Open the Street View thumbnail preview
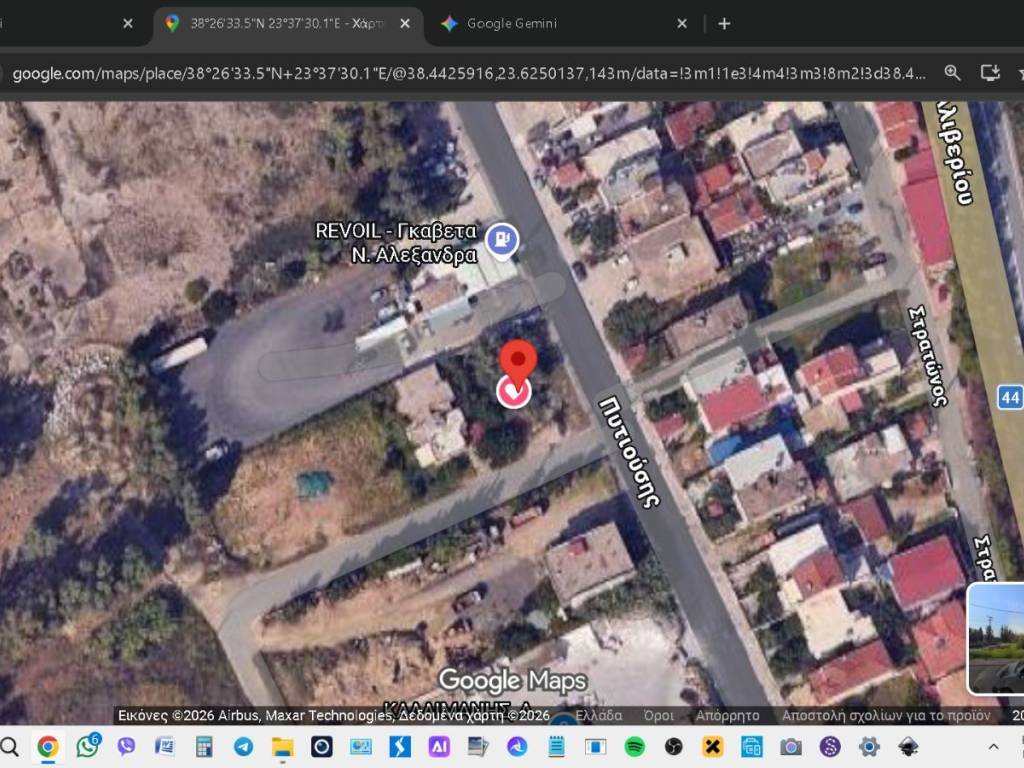This screenshot has width=1024, height=768. pos(996,638)
